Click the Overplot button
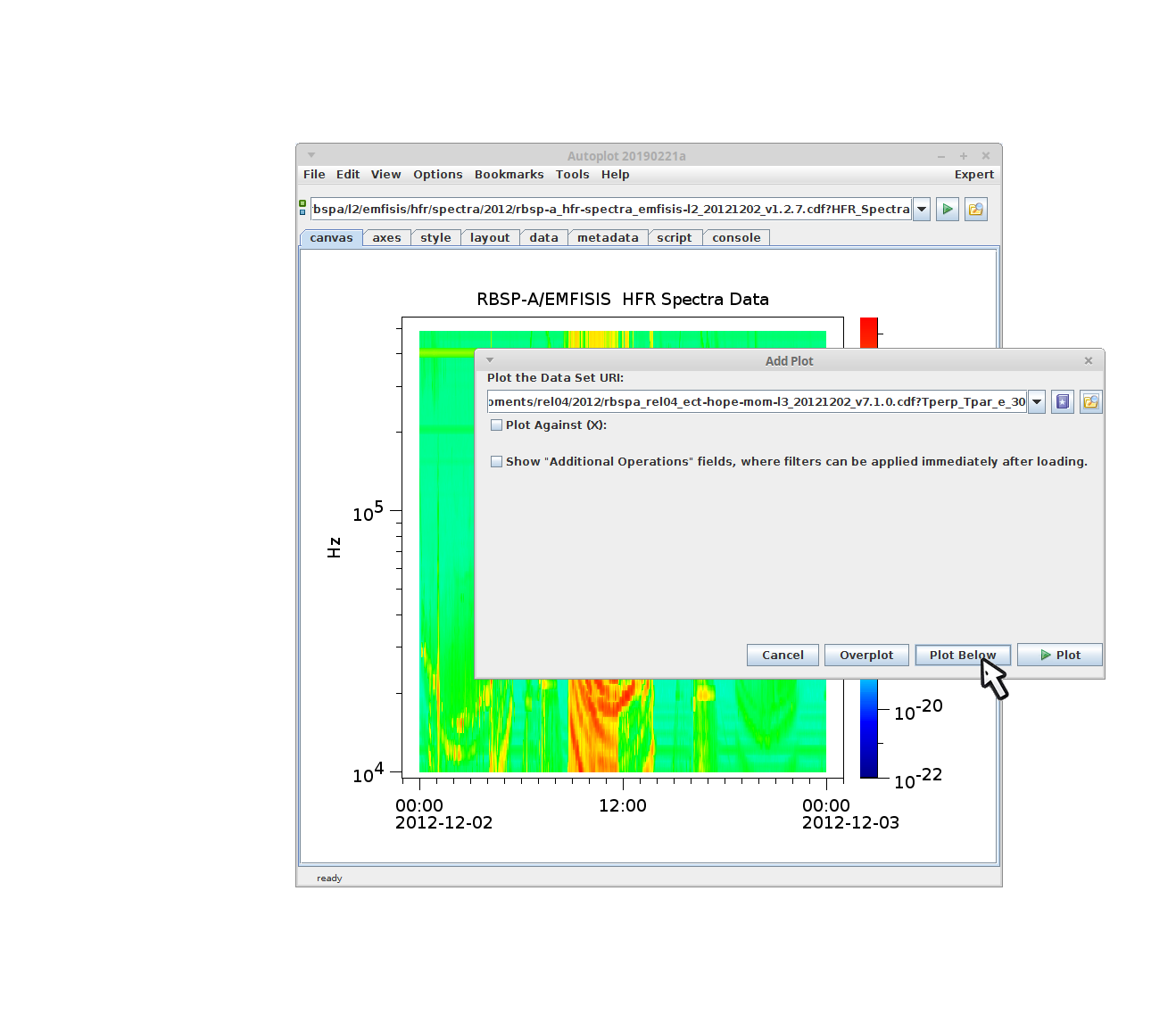Screen dimensions: 1176x1031 (x=866, y=656)
